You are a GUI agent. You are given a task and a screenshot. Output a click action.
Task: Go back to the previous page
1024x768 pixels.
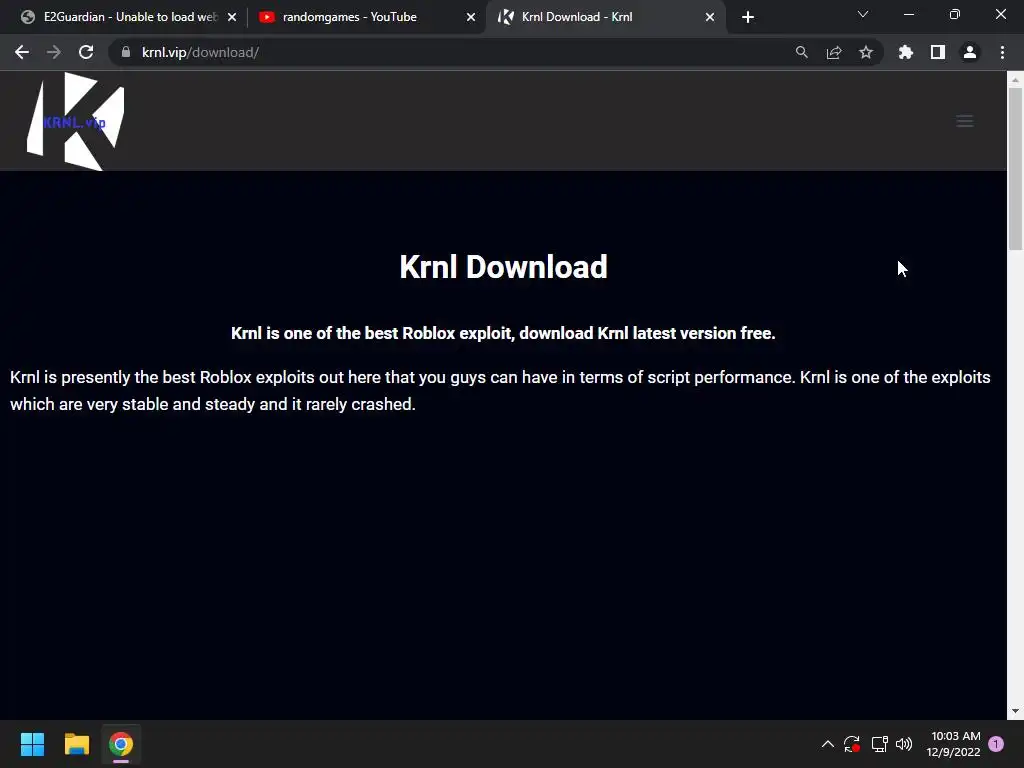(22, 52)
